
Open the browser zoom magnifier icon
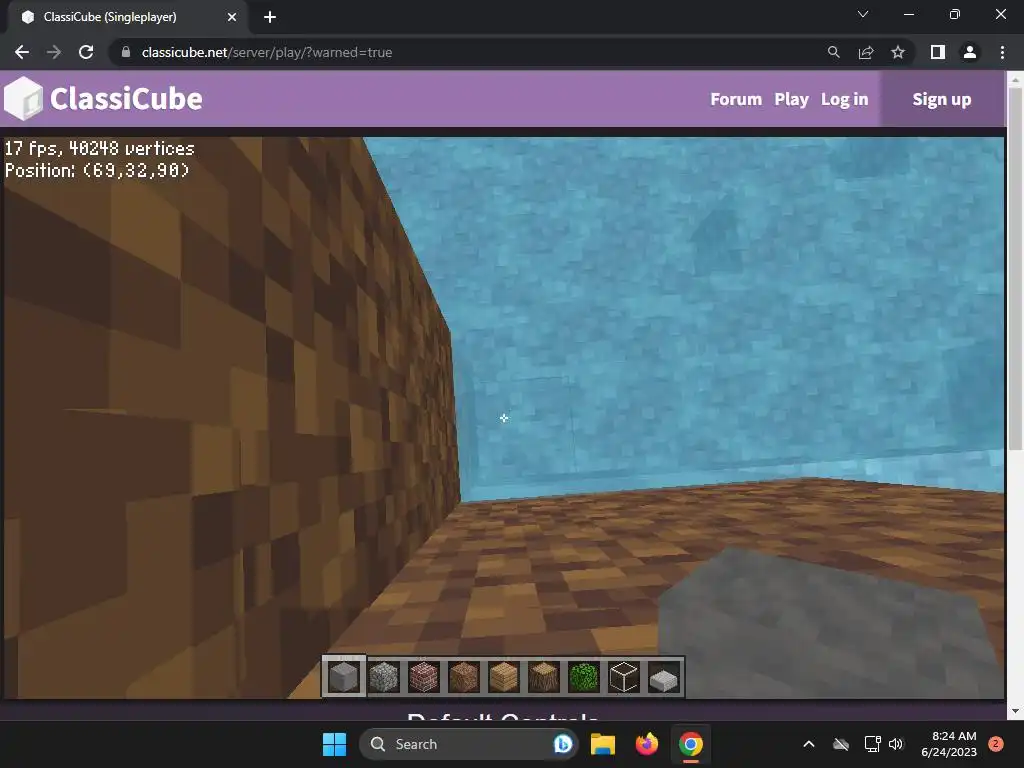[833, 52]
